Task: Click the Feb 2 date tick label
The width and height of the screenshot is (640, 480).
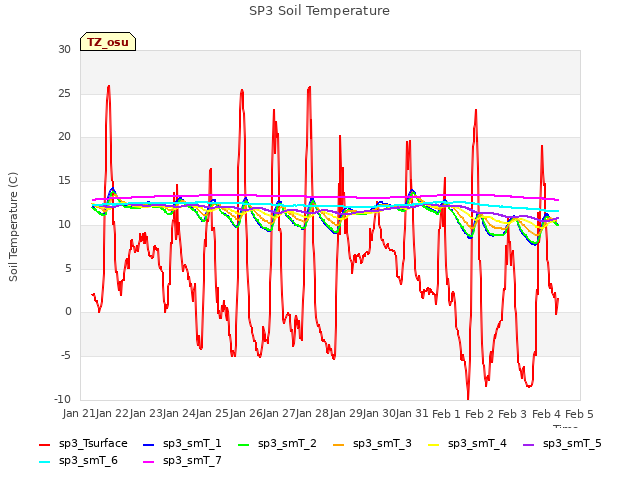Action: [480, 414]
